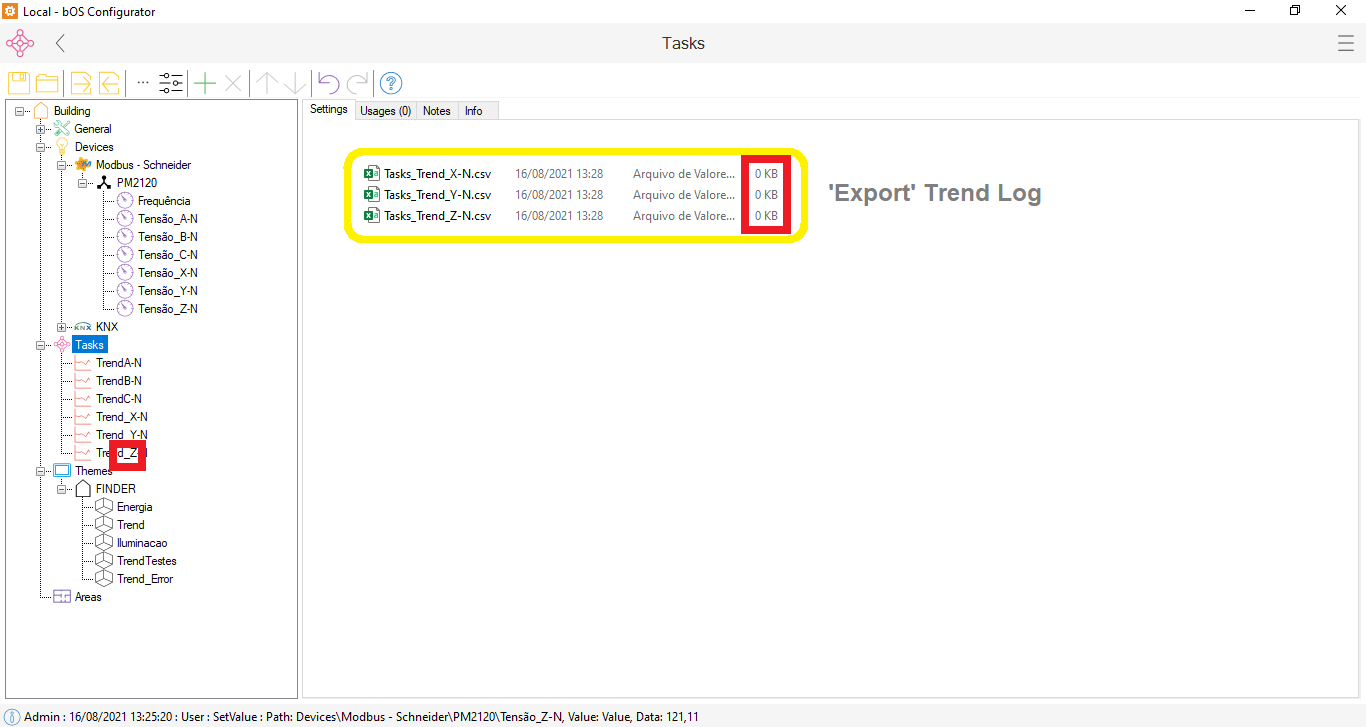Expand the KNX tree node

[62, 327]
